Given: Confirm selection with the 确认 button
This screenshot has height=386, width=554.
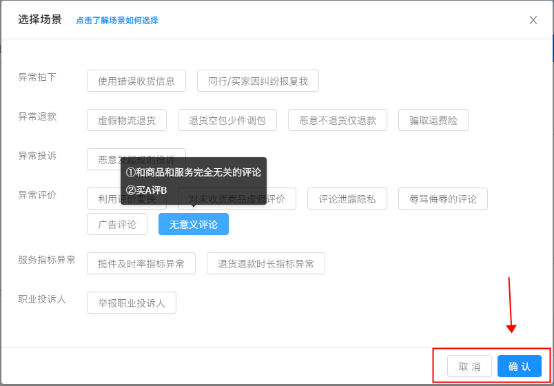Looking at the screenshot, I should [x=519, y=366].
